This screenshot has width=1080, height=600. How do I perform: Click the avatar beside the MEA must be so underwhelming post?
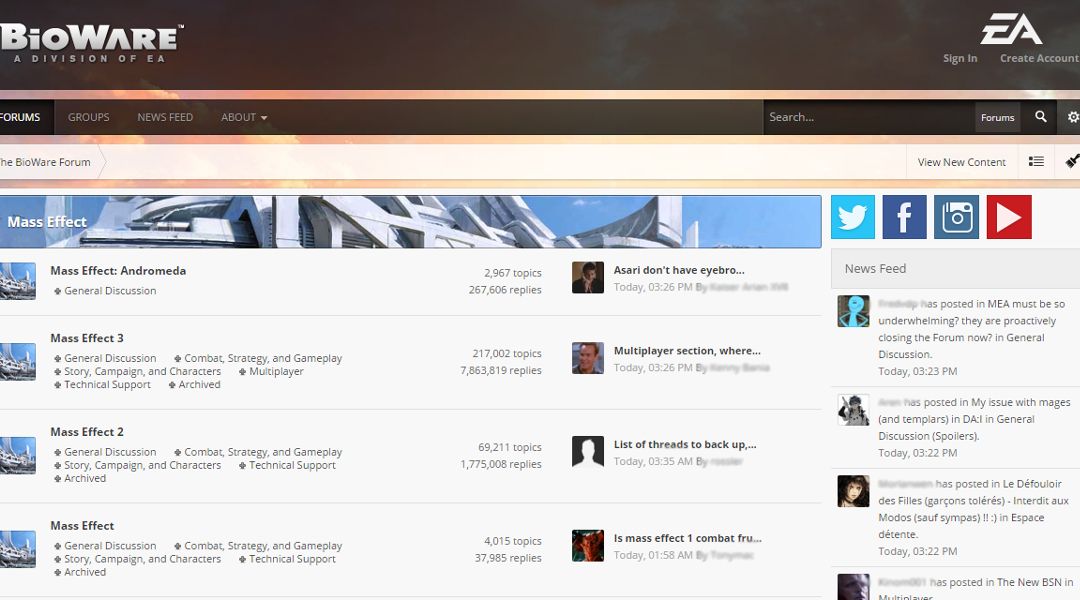click(853, 311)
